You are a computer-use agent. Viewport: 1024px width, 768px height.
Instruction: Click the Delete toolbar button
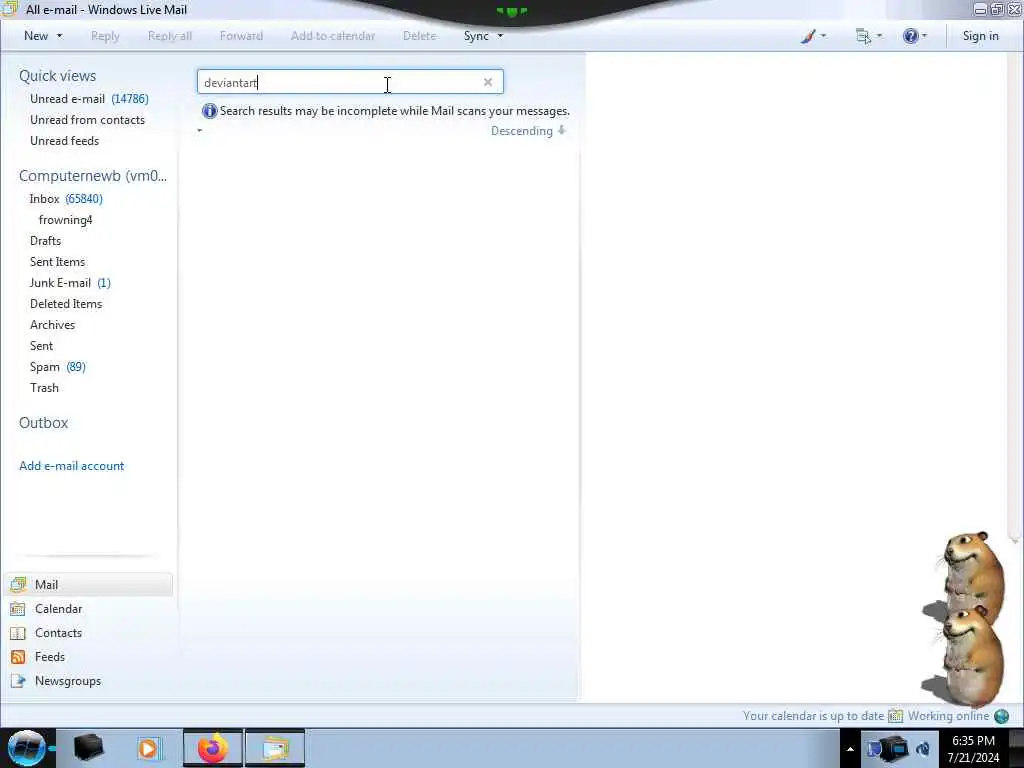(419, 36)
